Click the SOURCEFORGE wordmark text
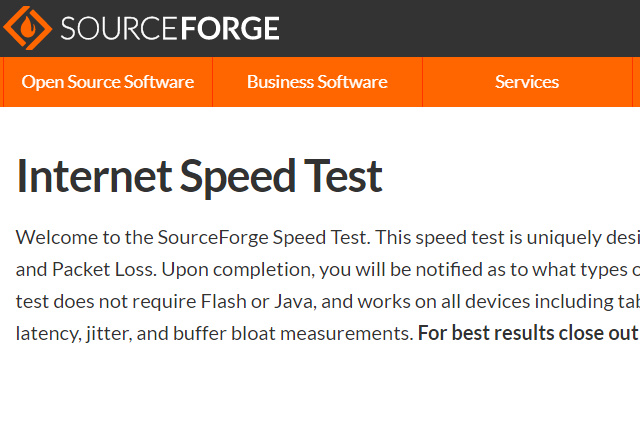 click(x=170, y=28)
